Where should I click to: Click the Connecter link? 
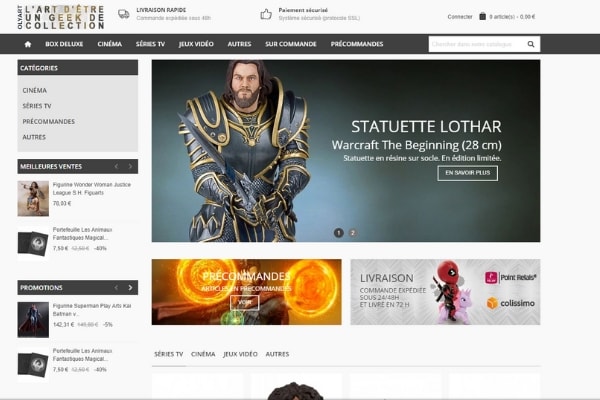(x=460, y=17)
